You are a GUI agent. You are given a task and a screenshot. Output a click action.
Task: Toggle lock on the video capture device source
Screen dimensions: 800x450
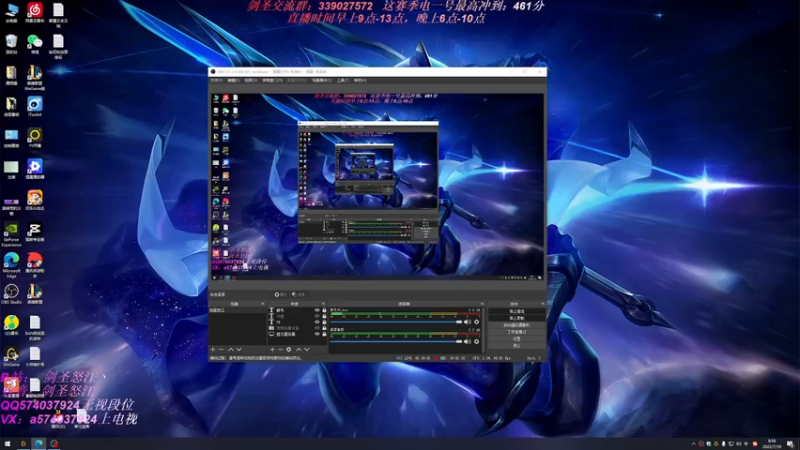click(x=324, y=328)
